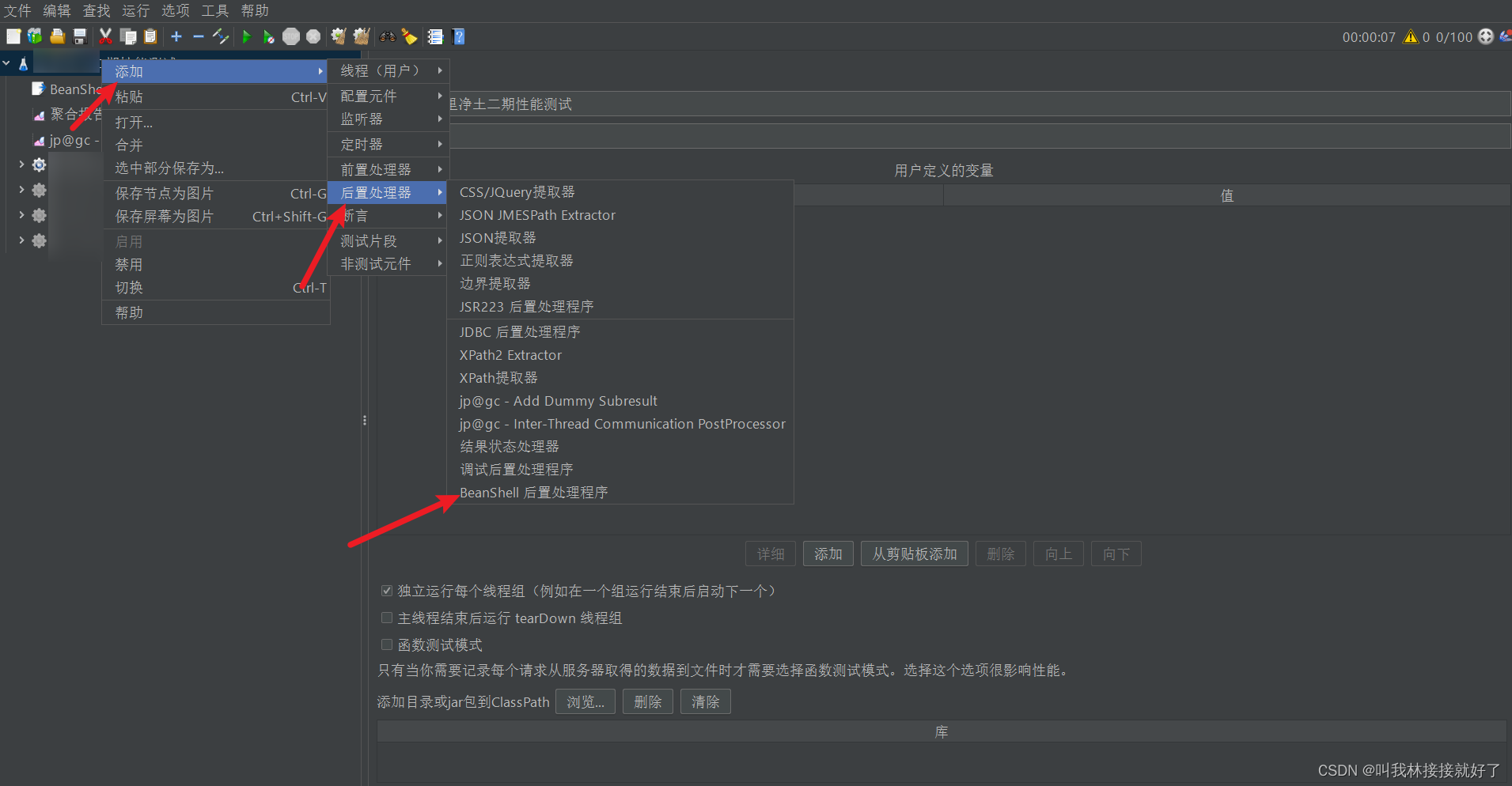This screenshot has width=1512, height=786.
Task: Click the Reset Search yellow broom icon
Action: point(409,36)
